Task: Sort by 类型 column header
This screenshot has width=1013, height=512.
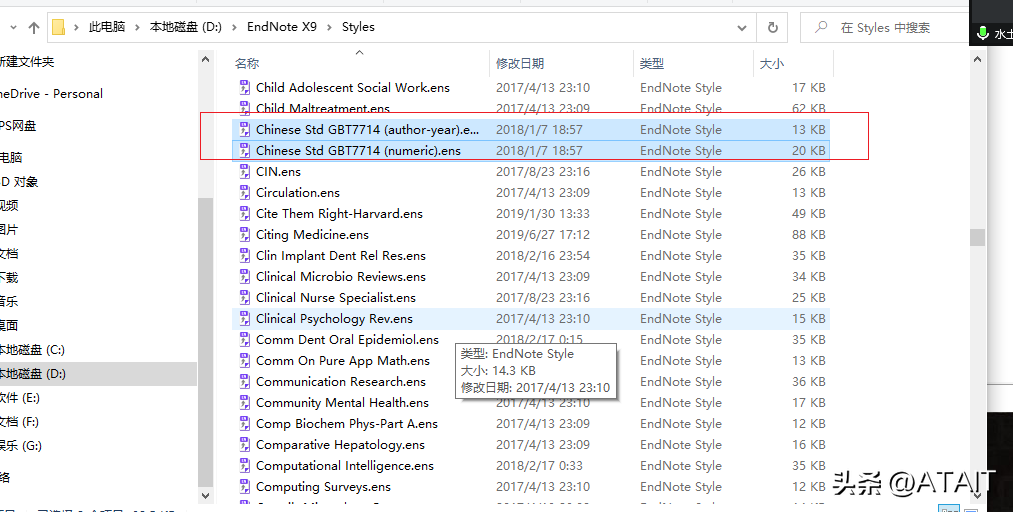Action: tap(651, 63)
